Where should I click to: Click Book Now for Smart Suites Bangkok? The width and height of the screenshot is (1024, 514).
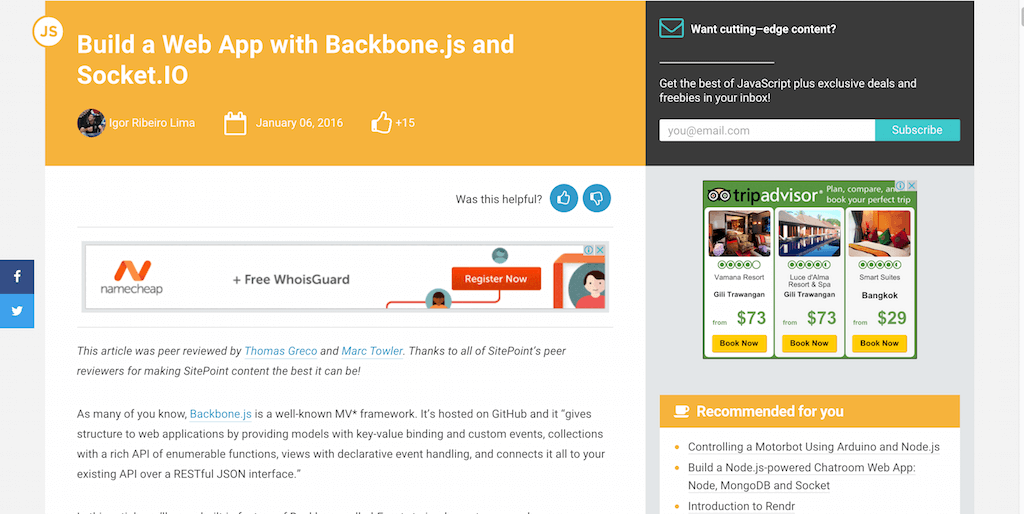(x=879, y=343)
